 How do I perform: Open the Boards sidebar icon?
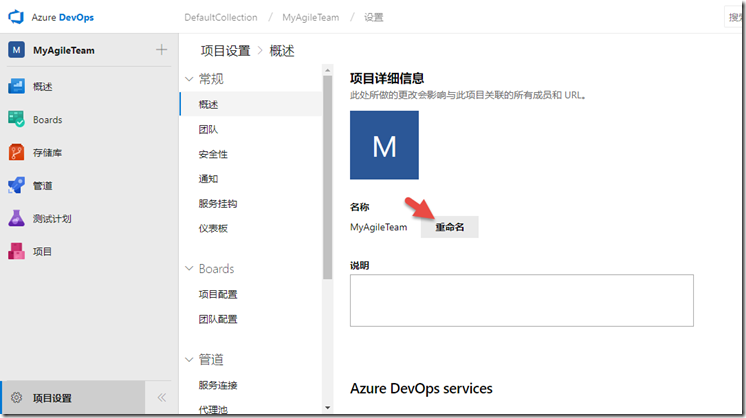16,119
